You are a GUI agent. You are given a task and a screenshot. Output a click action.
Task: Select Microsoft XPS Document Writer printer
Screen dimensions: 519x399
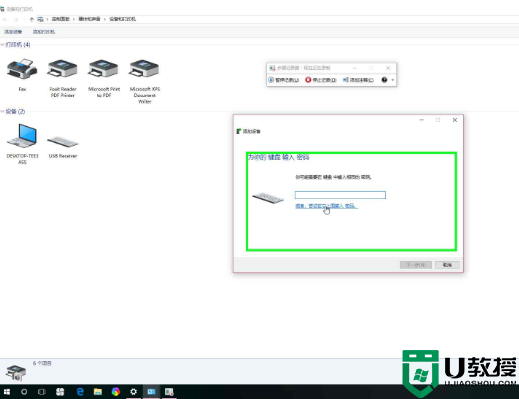(x=145, y=81)
